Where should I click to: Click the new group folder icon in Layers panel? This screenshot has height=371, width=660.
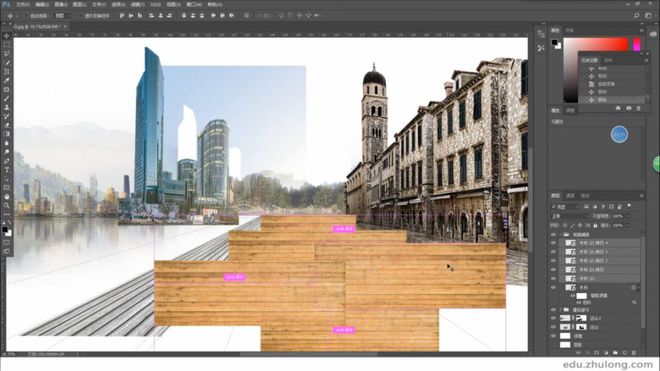(x=615, y=352)
